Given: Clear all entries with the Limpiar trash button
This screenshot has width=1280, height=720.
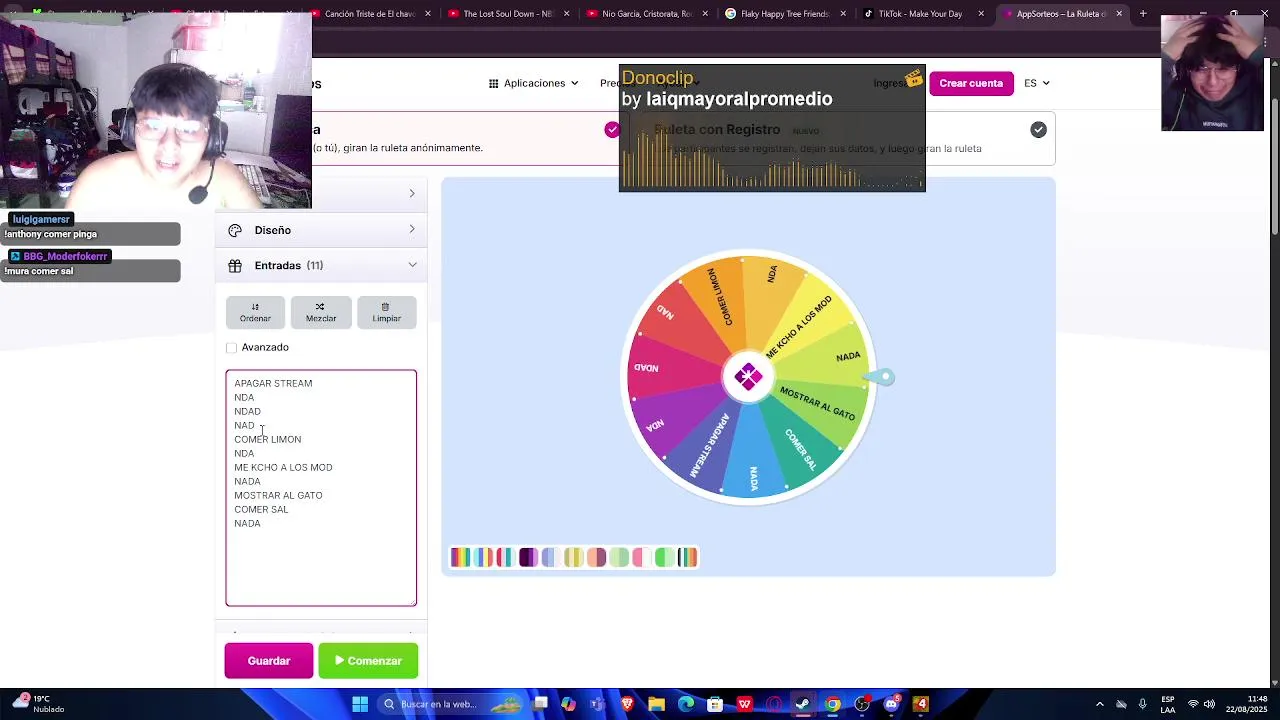Looking at the screenshot, I should (x=387, y=312).
